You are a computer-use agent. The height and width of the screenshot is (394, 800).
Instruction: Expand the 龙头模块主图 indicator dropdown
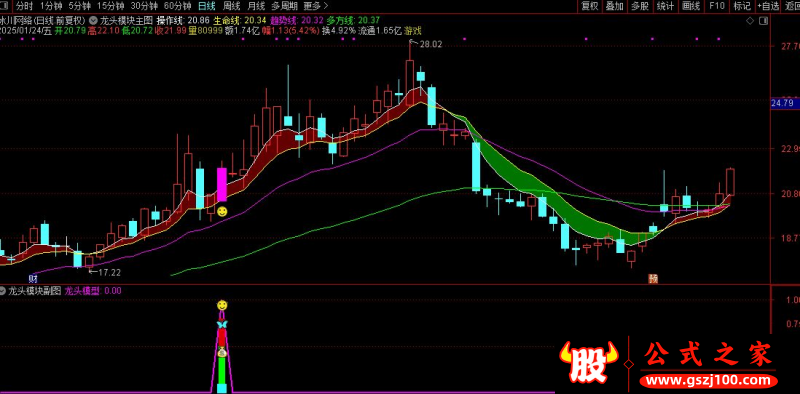click(93, 21)
